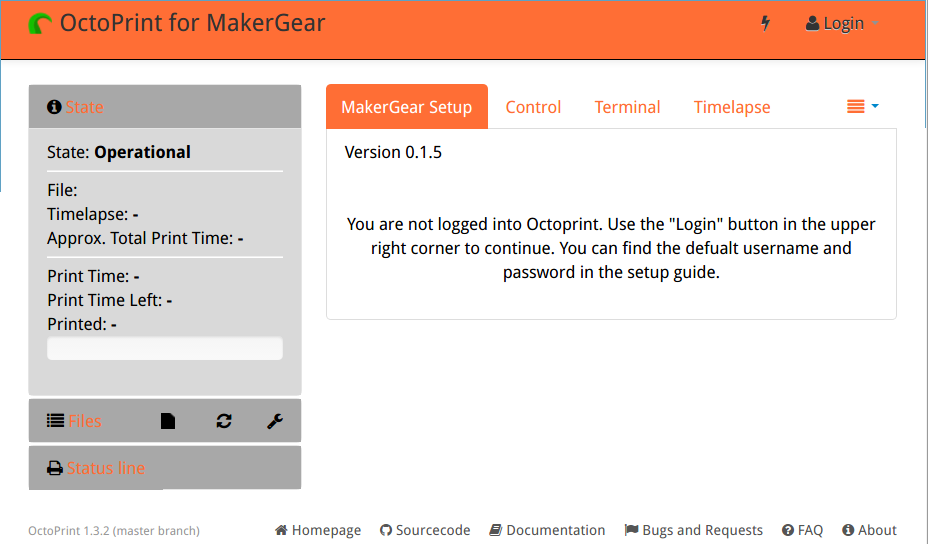928x544 pixels.
Task: Open the Terminal tab
Action: tap(627, 107)
